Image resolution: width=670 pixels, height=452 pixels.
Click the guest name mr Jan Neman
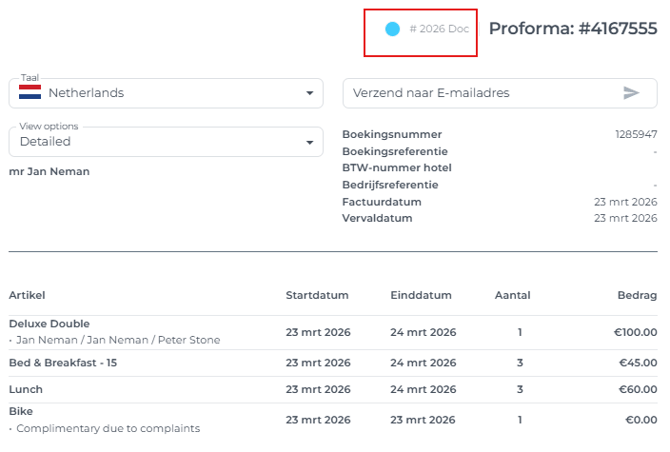49,171
